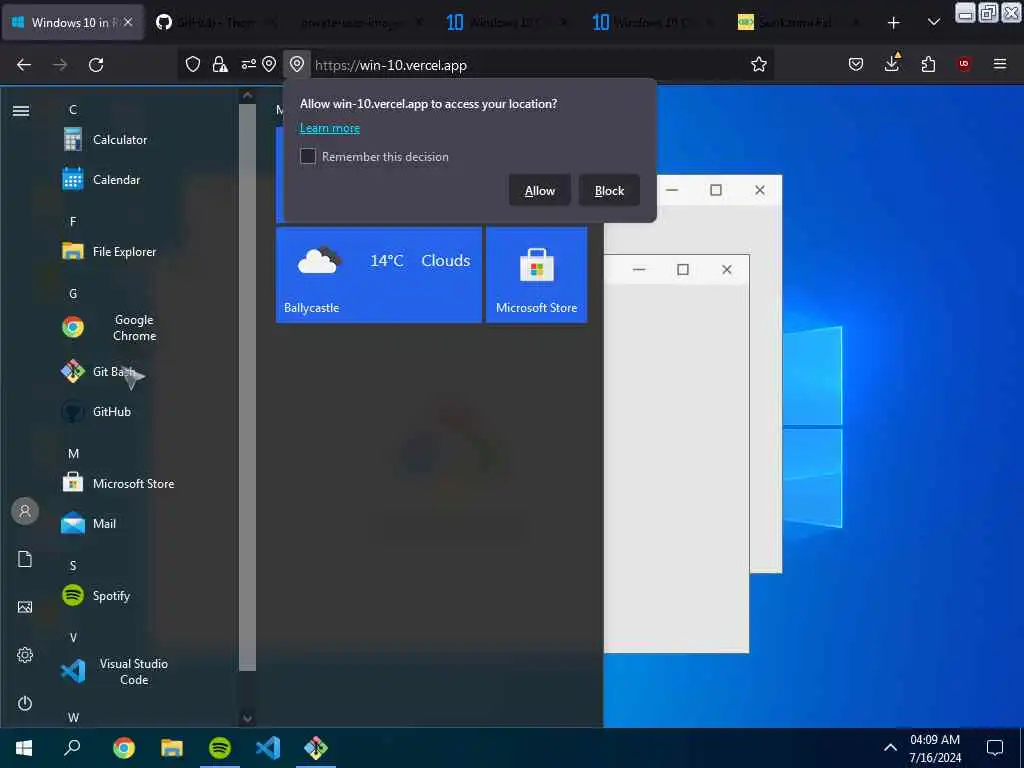Select the letter W group header
This screenshot has height=768, width=1024.
(x=73, y=718)
